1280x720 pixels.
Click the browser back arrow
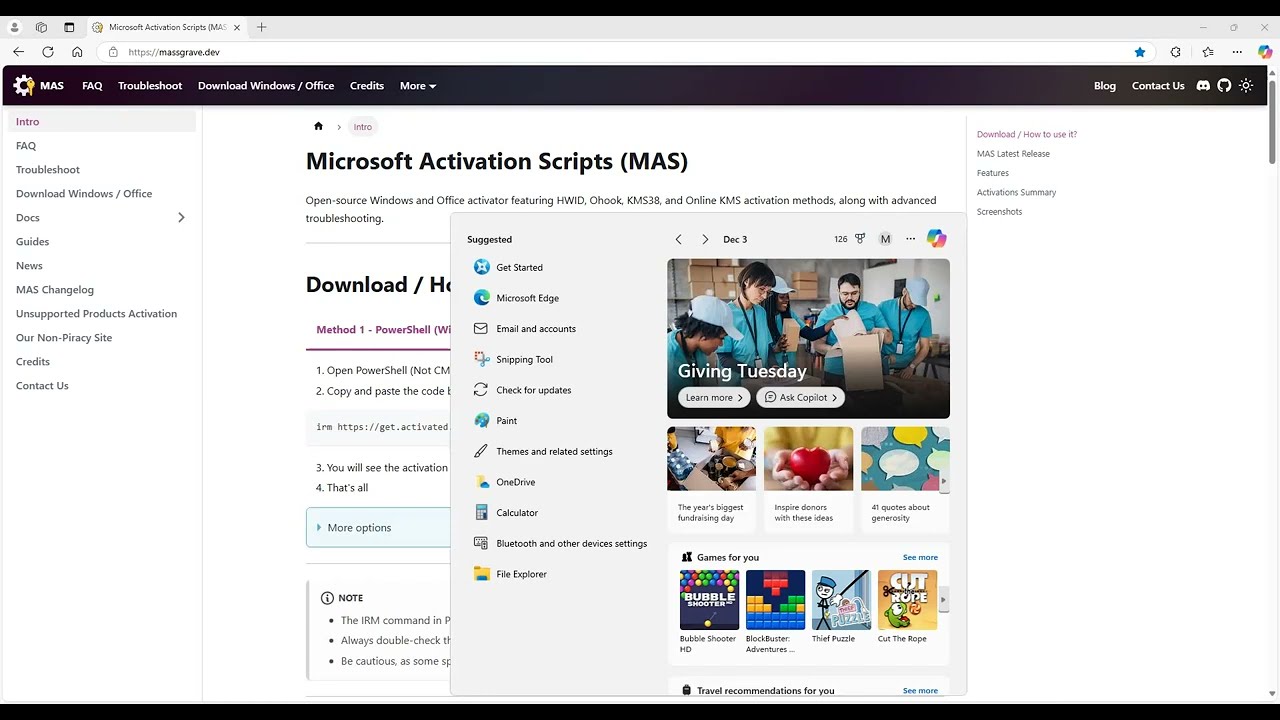pyautogui.click(x=18, y=52)
